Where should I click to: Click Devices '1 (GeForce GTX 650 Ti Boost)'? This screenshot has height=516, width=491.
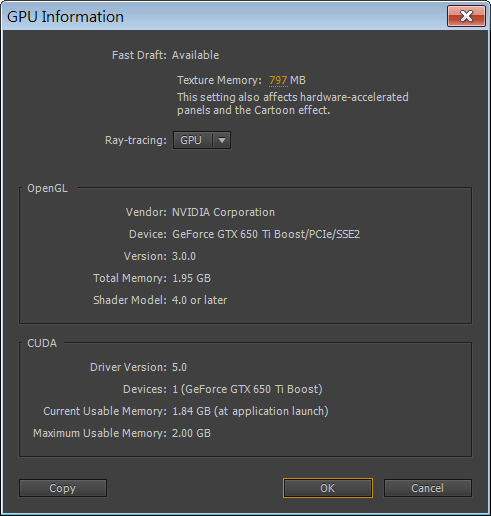click(247, 389)
